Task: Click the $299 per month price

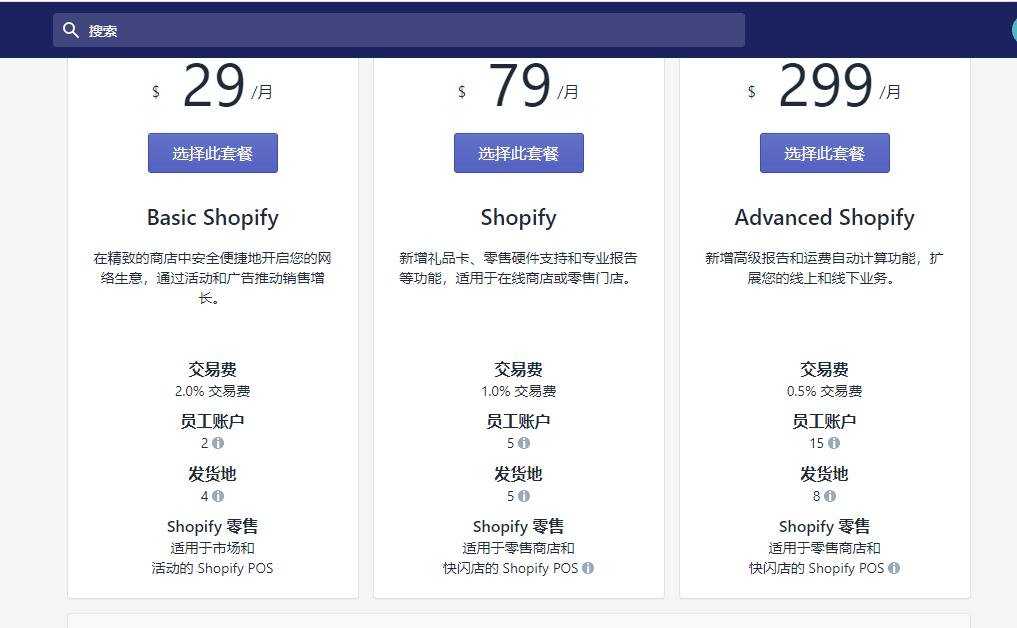Action: pyautogui.click(x=824, y=86)
